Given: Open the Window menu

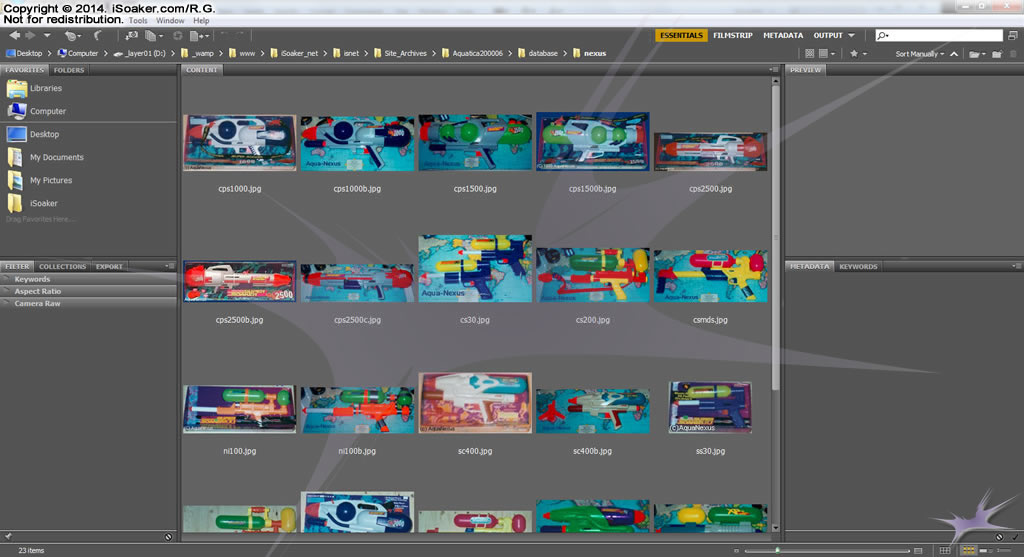Looking at the screenshot, I should click(170, 21).
